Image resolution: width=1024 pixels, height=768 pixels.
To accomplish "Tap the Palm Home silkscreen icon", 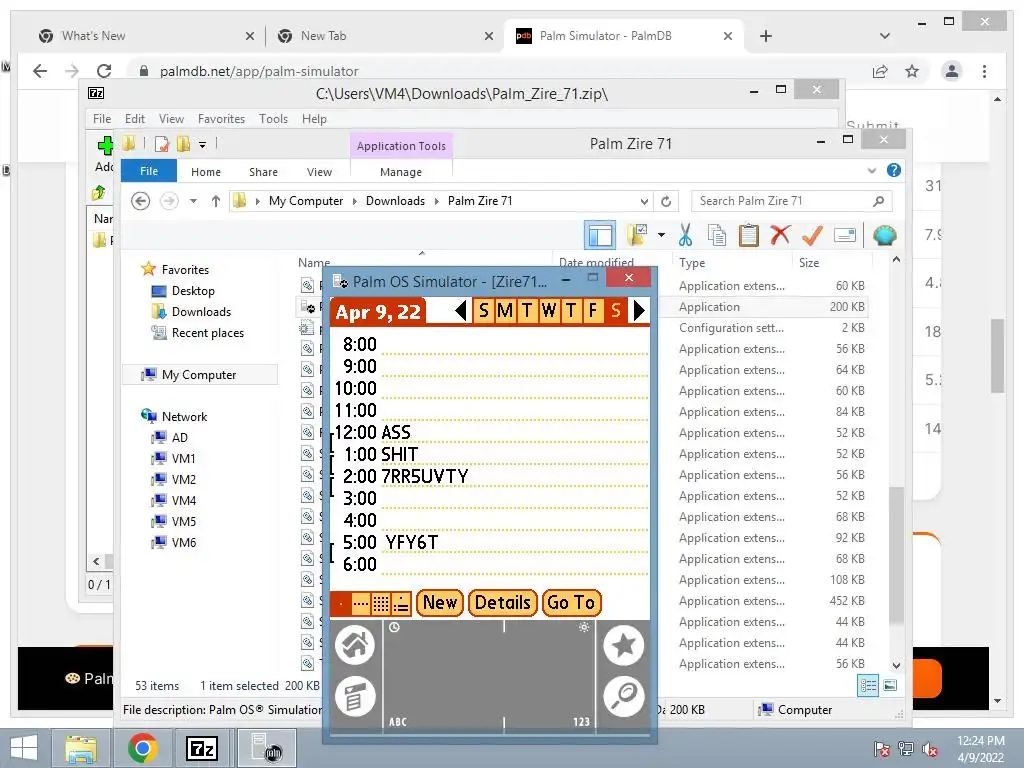I will [355, 645].
